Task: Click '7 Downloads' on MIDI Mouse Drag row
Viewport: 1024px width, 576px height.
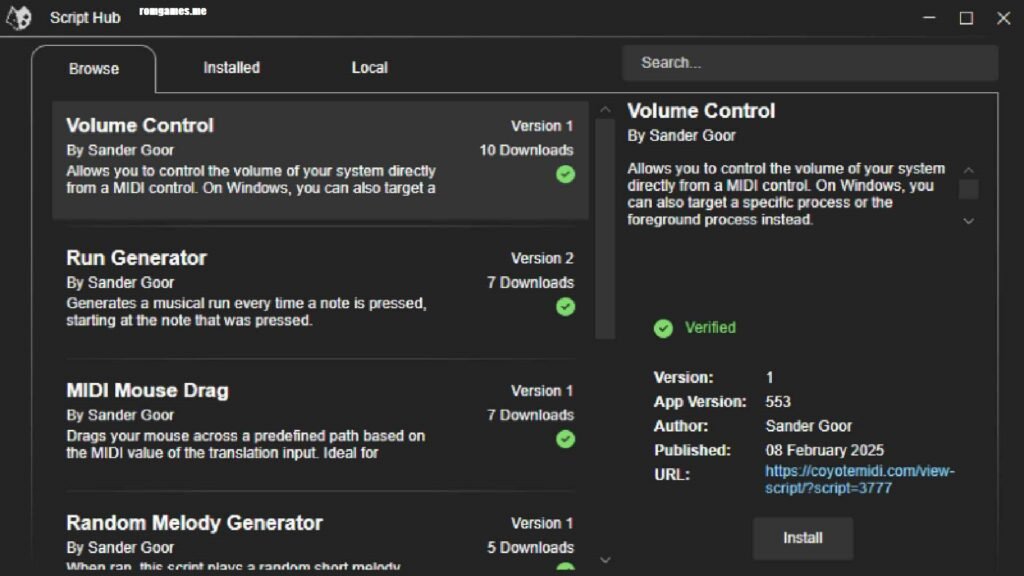Action: [530, 415]
